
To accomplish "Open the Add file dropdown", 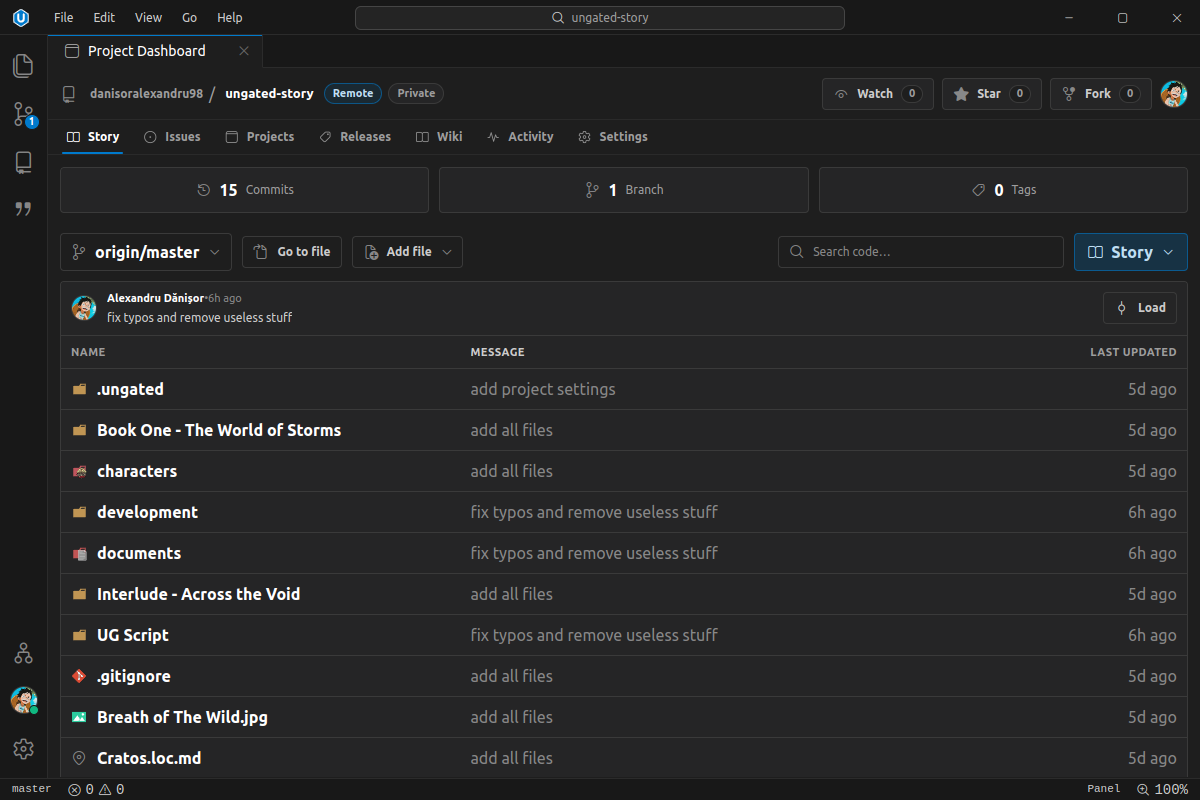I will [407, 252].
